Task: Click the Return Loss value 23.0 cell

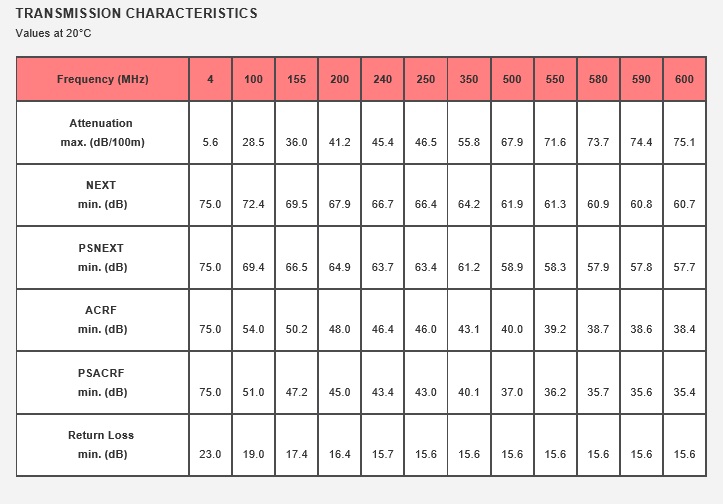Action: pyautogui.click(x=210, y=445)
